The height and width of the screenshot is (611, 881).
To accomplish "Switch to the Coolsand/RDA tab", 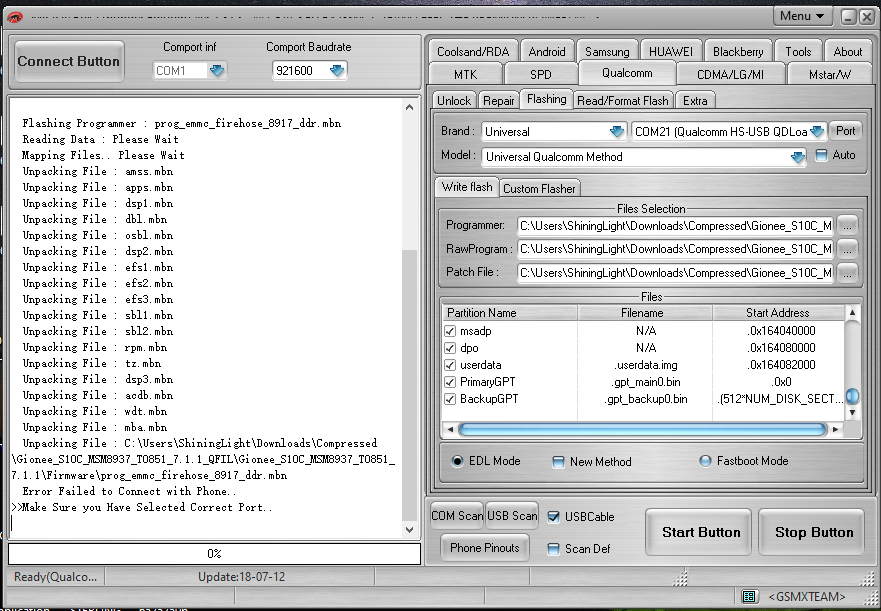I will [473, 52].
